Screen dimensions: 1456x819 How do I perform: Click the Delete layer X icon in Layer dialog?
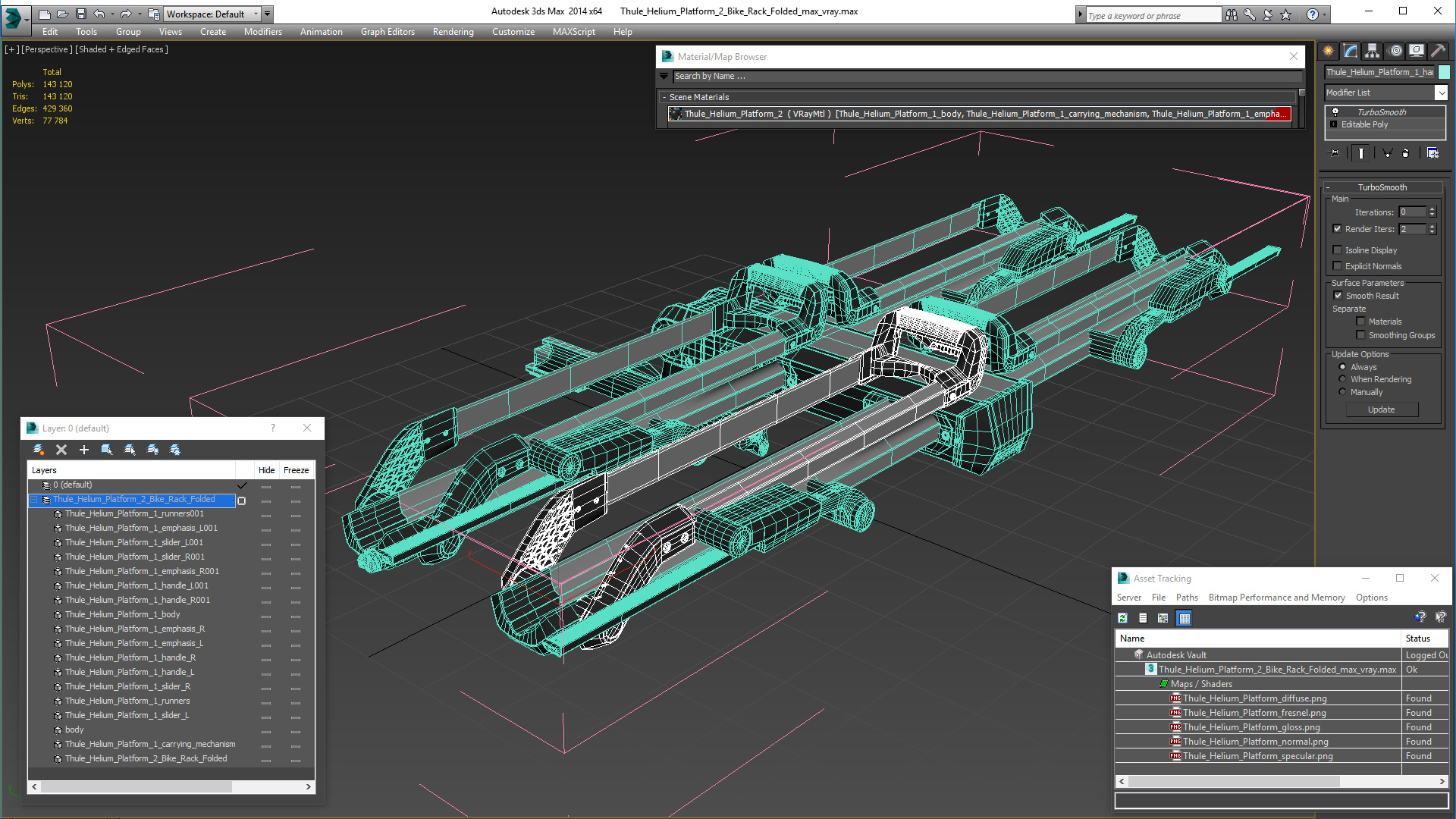pyautogui.click(x=61, y=450)
